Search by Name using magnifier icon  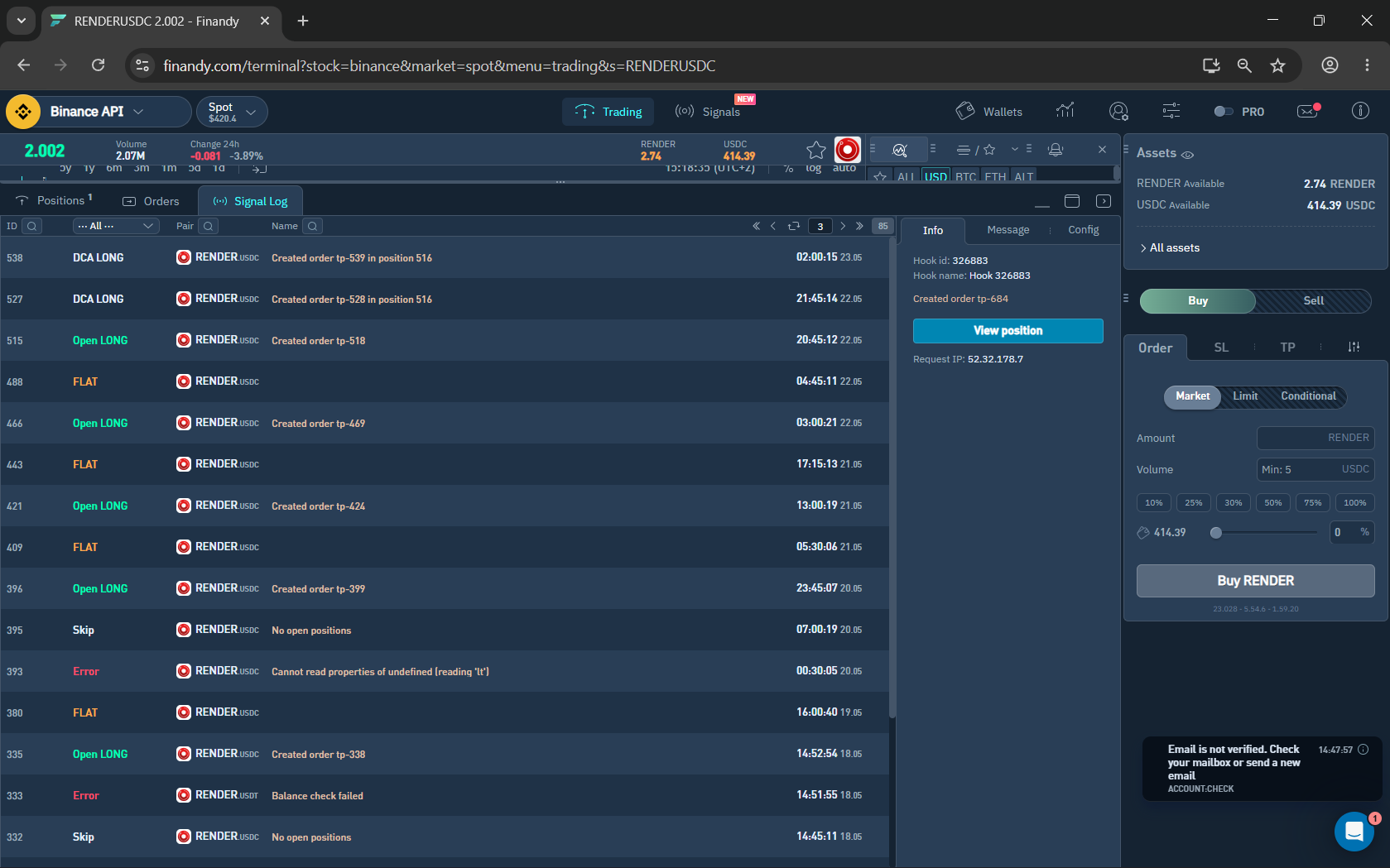[312, 226]
